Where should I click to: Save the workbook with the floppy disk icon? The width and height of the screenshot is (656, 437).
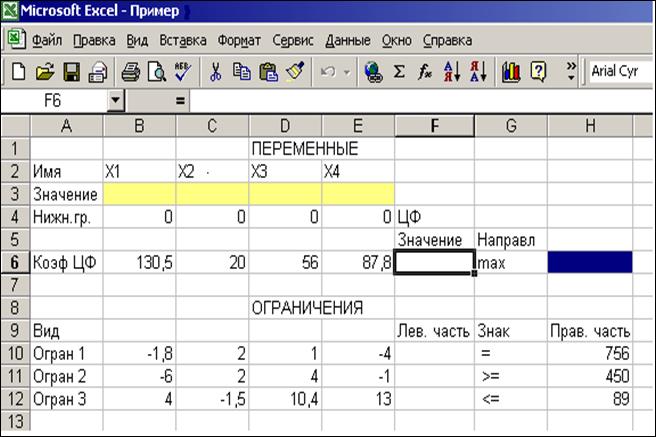point(72,72)
